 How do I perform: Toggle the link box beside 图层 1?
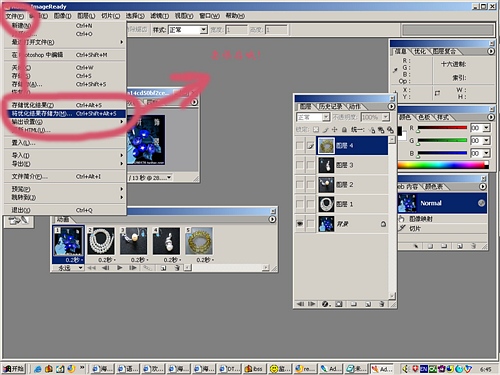pos(310,204)
